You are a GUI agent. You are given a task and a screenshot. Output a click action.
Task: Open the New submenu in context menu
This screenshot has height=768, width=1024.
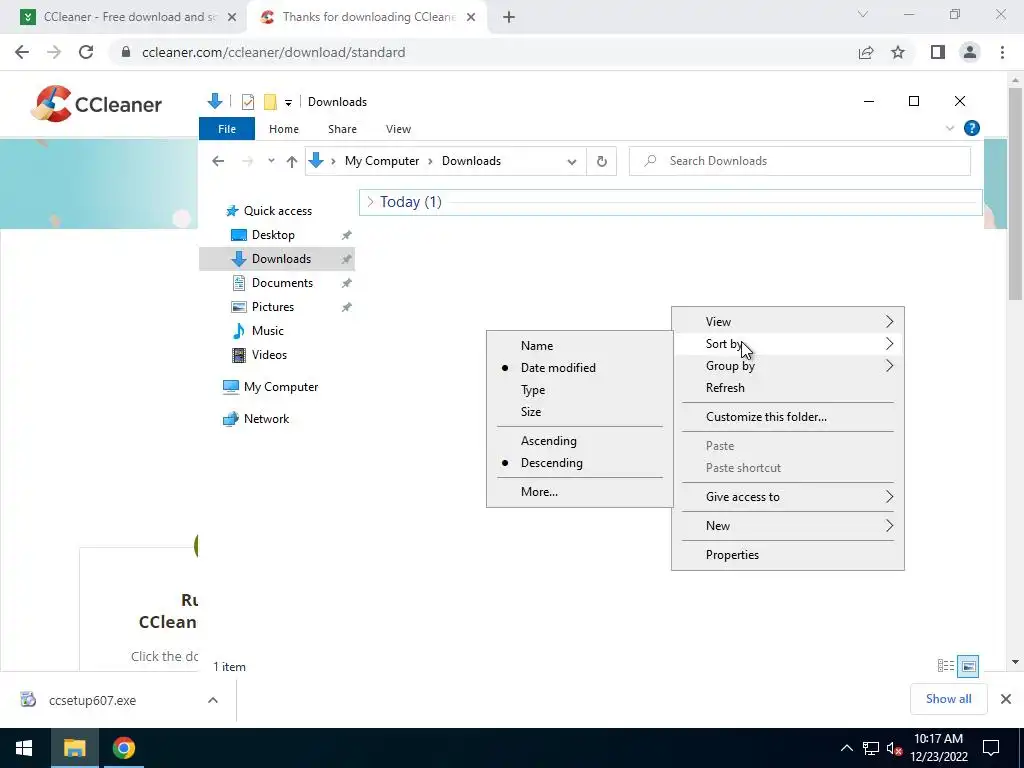[x=788, y=526]
